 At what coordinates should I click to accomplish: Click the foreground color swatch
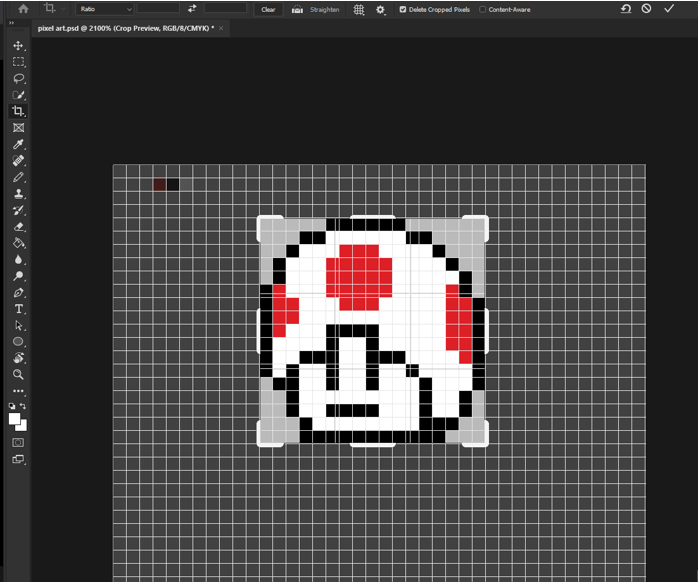15,419
